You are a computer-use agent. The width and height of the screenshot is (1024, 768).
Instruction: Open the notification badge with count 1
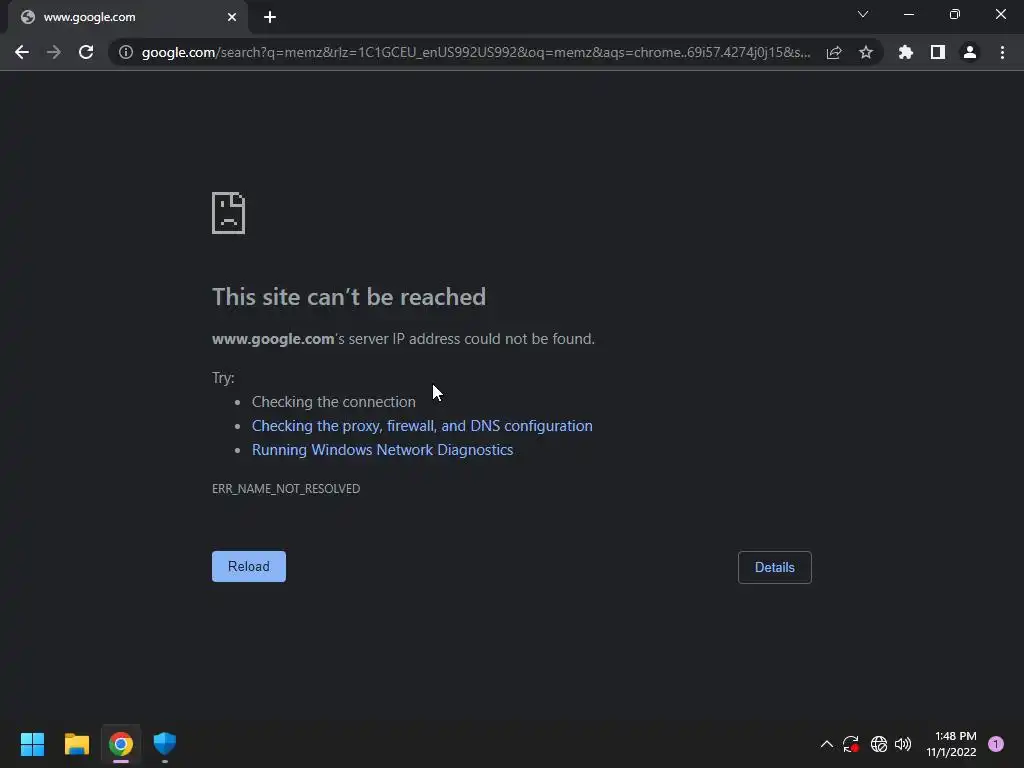(996, 744)
